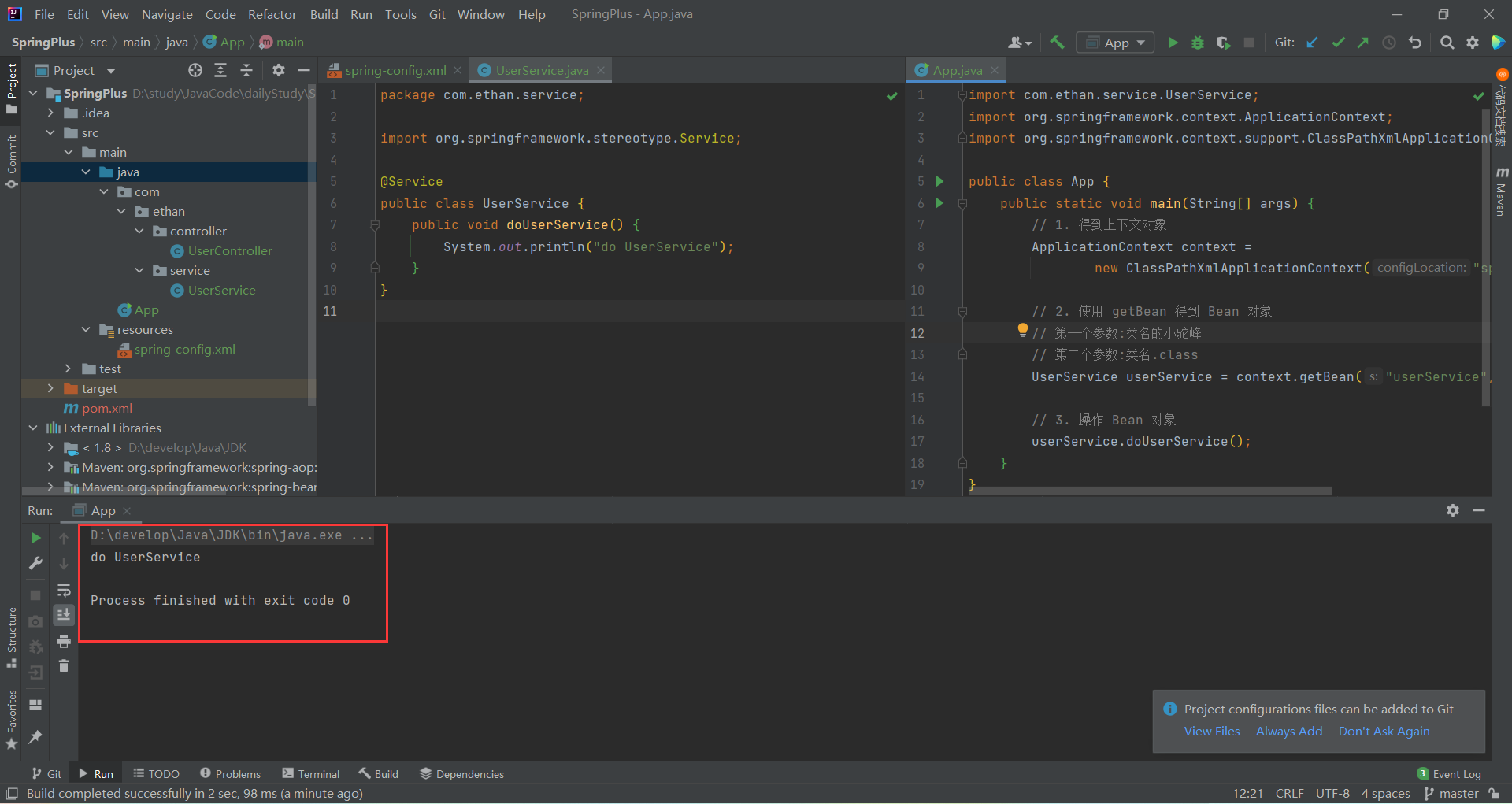Select opened file with the locate target icon
The width and height of the screenshot is (1512, 804).
click(x=195, y=70)
